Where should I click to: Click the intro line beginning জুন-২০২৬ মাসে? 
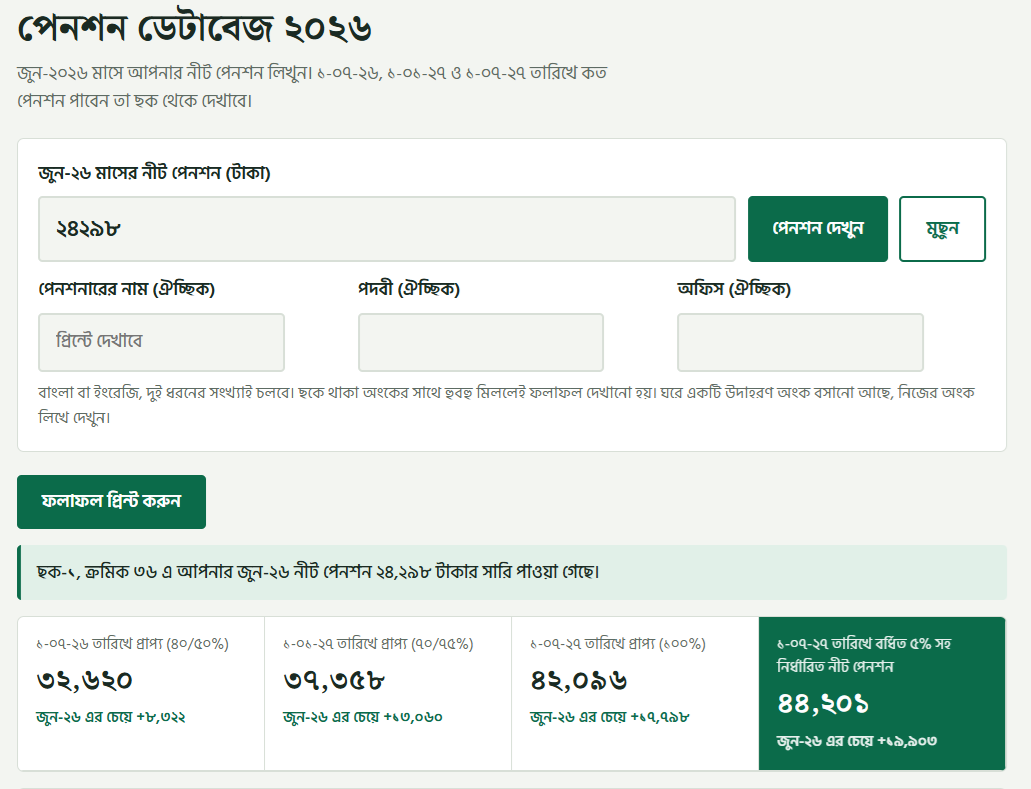pyautogui.click(x=312, y=86)
